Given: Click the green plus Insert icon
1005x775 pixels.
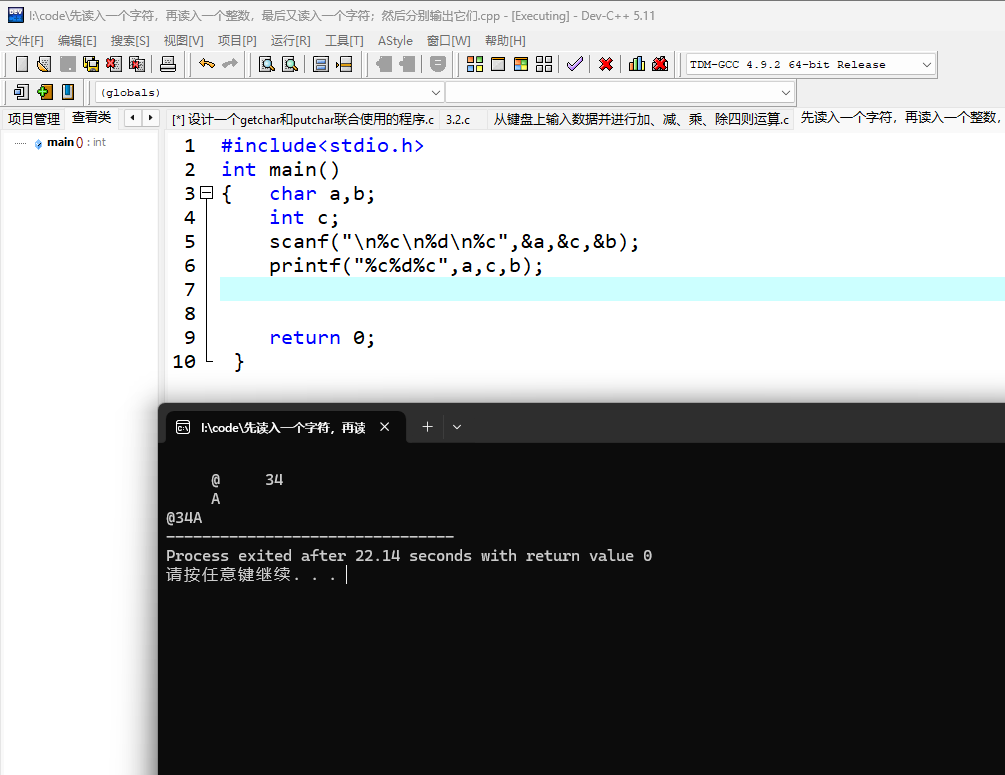Looking at the screenshot, I should (x=44, y=92).
